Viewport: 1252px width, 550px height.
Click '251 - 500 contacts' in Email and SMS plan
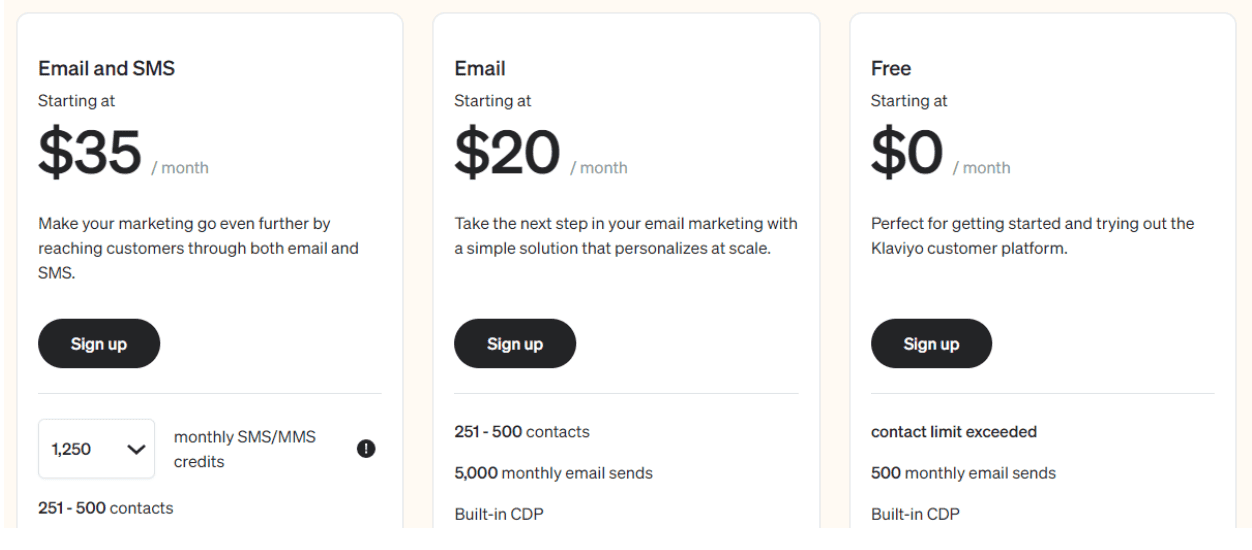tap(106, 508)
